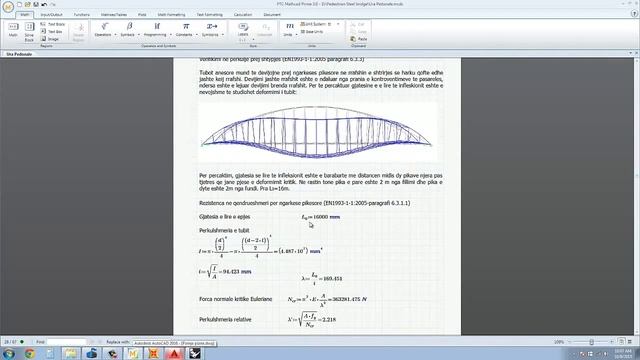Open the Windows Start button
The height and width of the screenshot is (360, 640).
[8, 353]
